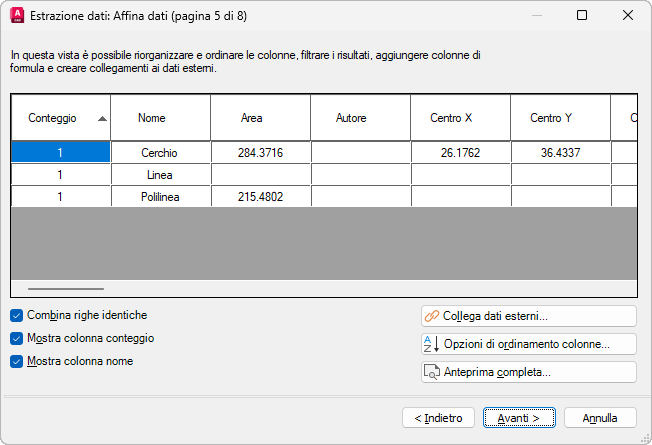Uncheck Mostra colonna conteggio

[17, 338]
